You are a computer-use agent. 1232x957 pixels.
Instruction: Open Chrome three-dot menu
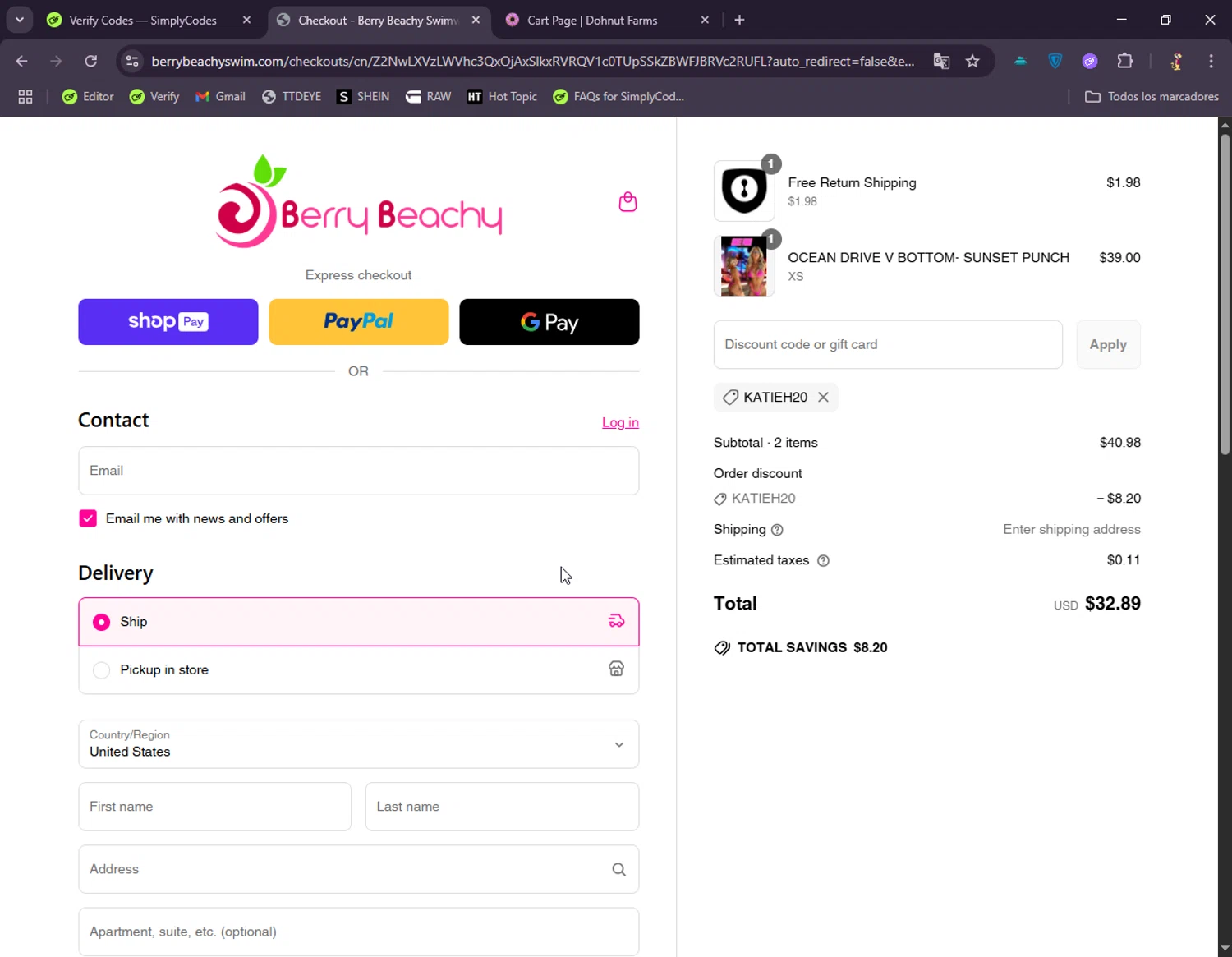pos(1211,61)
